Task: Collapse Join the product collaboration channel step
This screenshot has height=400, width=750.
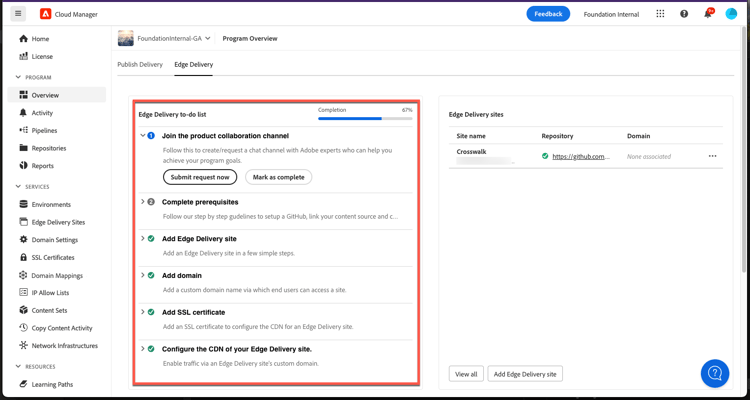Action: [x=143, y=135]
